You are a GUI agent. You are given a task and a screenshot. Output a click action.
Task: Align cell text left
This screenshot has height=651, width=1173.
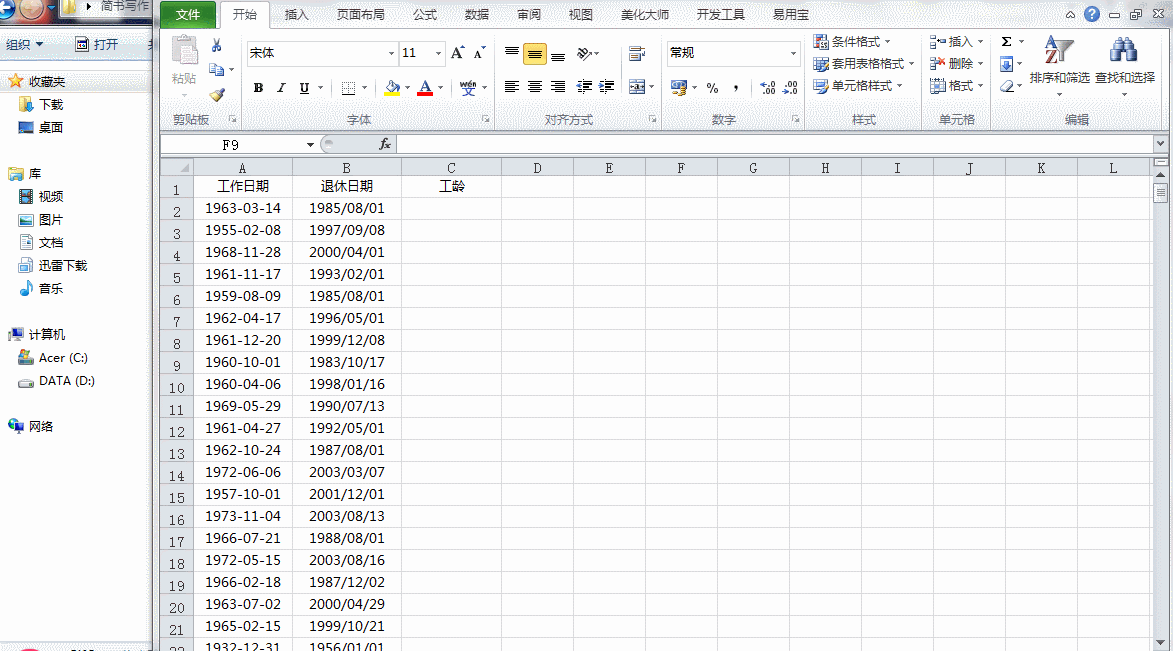coord(512,87)
